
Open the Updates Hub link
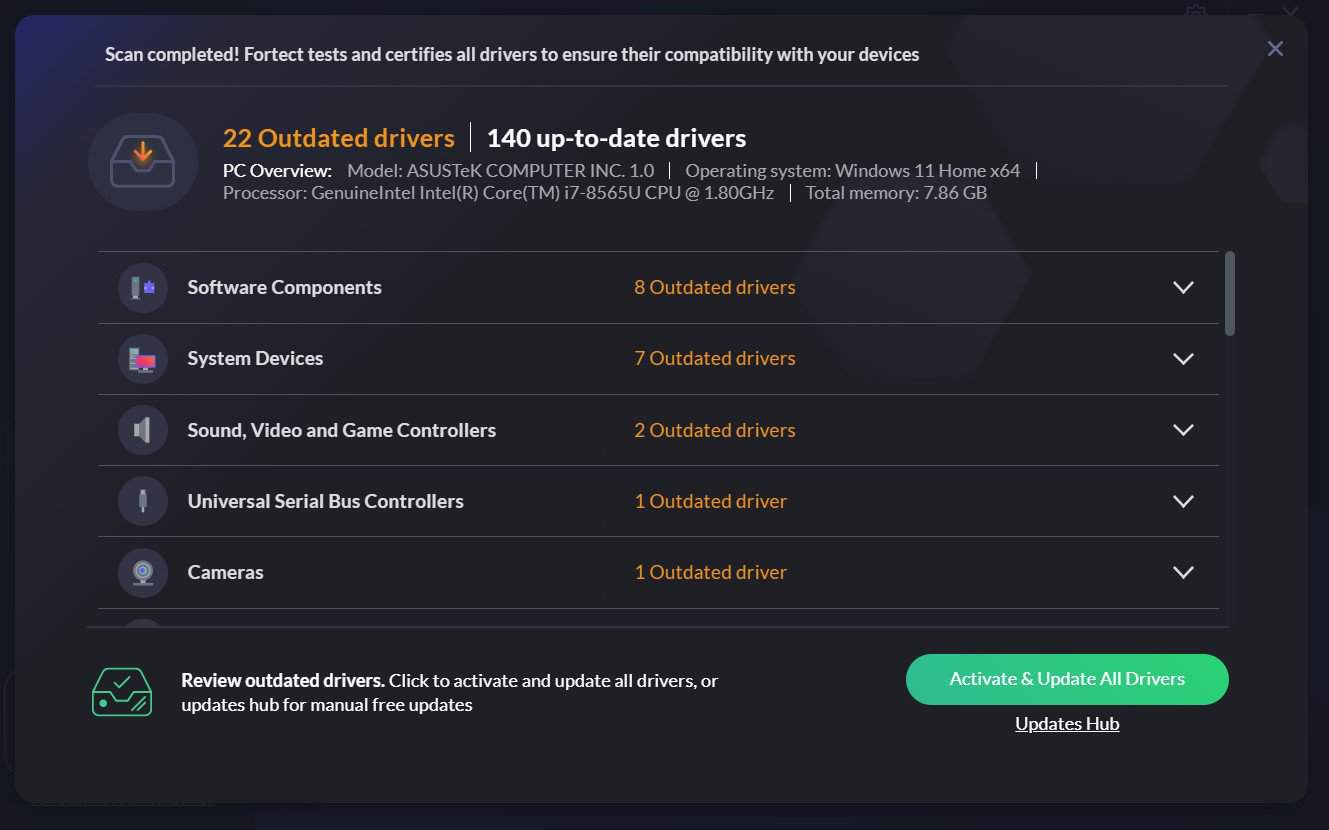point(1067,724)
